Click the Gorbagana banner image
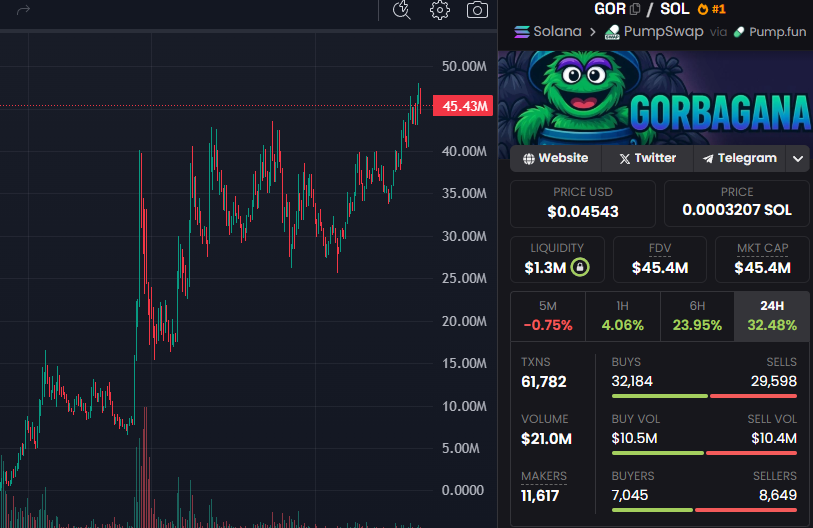The image size is (813, 528). pos(655,98)
